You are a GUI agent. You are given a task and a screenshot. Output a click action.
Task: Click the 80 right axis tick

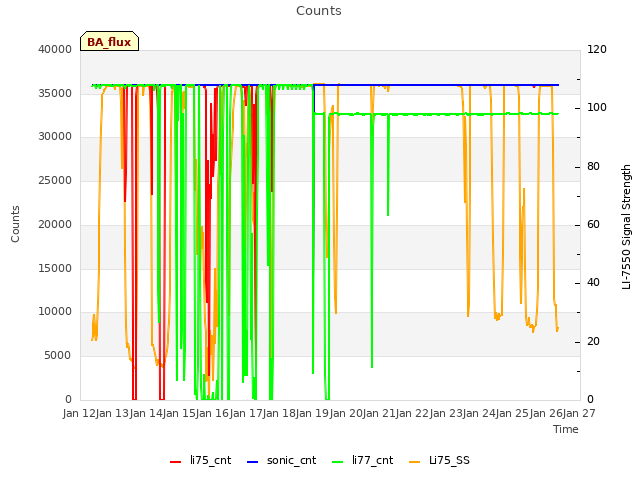[593, 167]
